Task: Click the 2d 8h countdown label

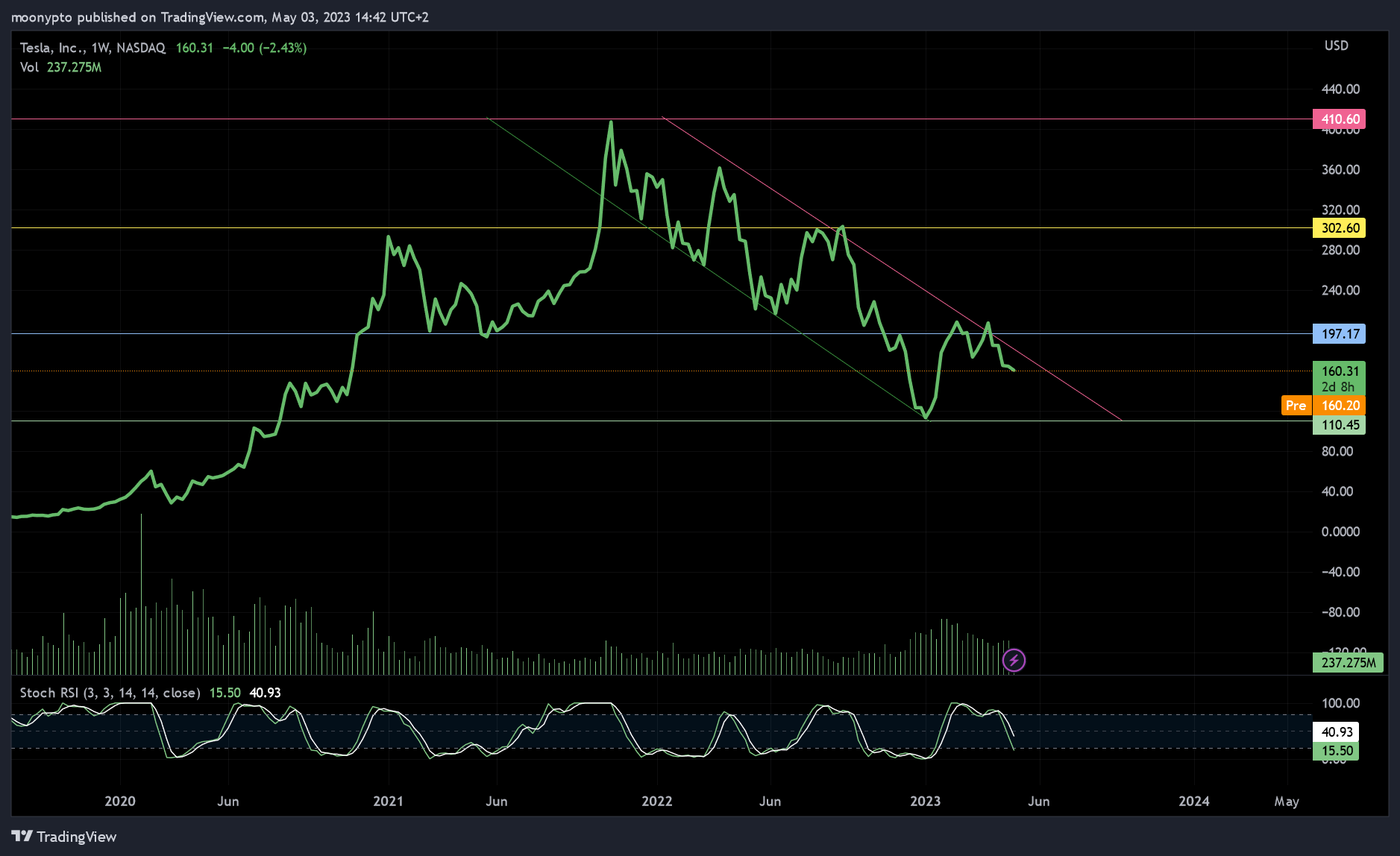Action: (1337, 387)
